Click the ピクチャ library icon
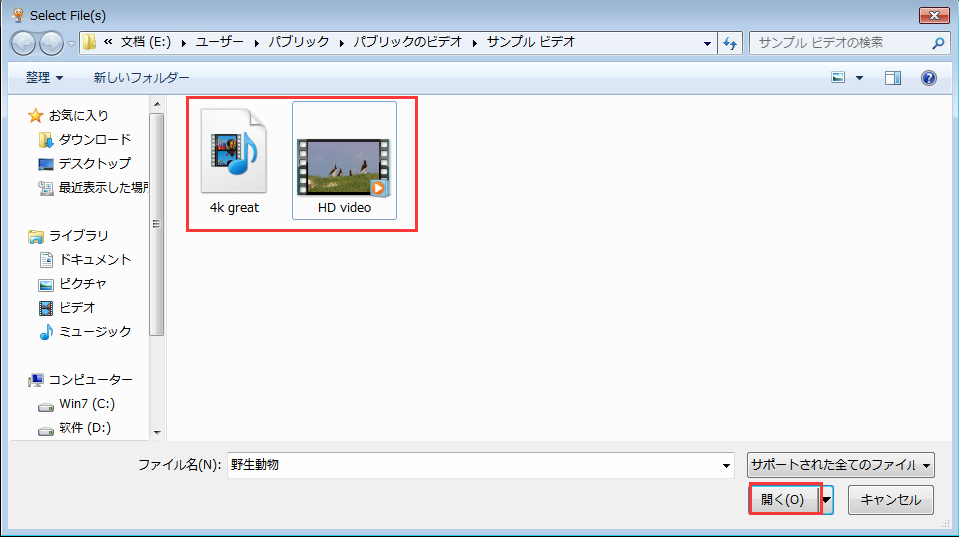 click(x=46, y=284)
